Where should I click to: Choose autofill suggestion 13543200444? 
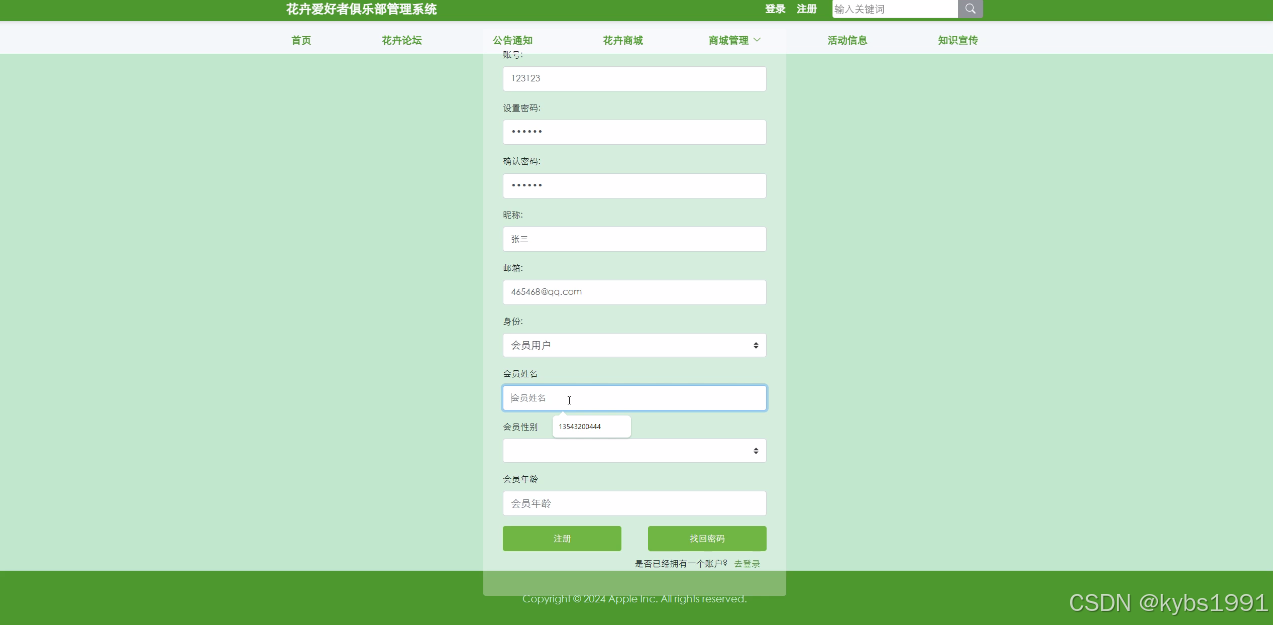click(592, 427)
